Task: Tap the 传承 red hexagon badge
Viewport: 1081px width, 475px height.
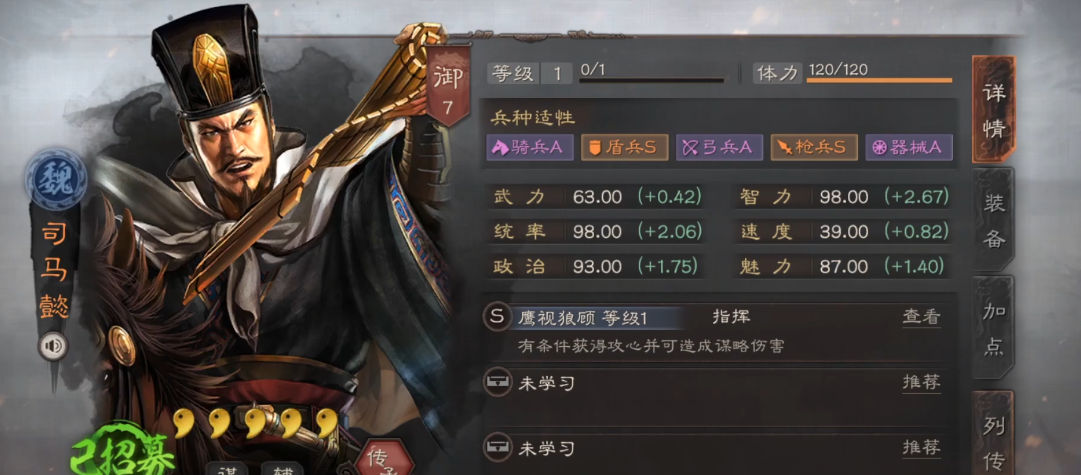Action: (x=385, y=458)
